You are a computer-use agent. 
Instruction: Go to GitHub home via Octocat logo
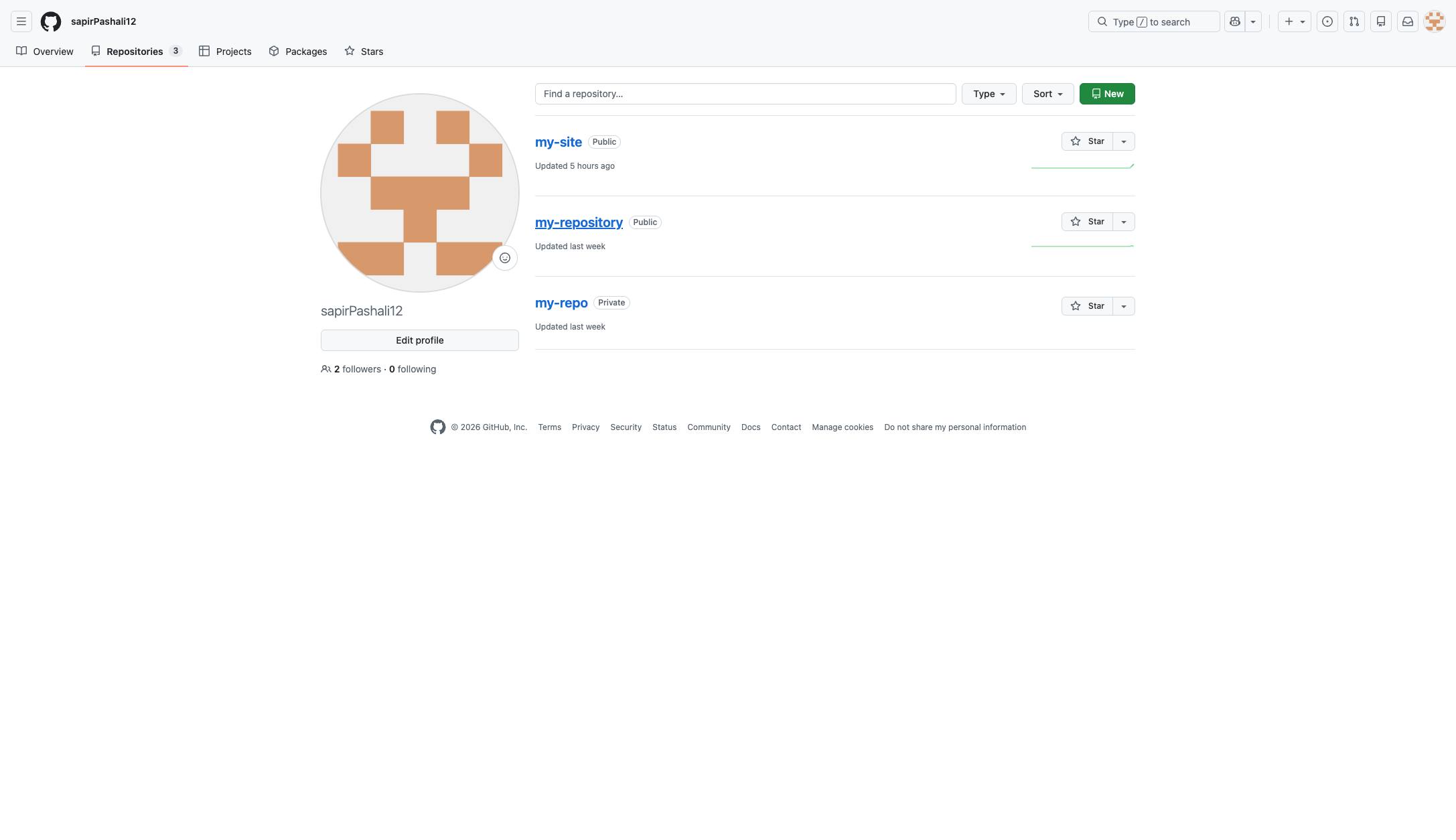click(x=51, y=21)
